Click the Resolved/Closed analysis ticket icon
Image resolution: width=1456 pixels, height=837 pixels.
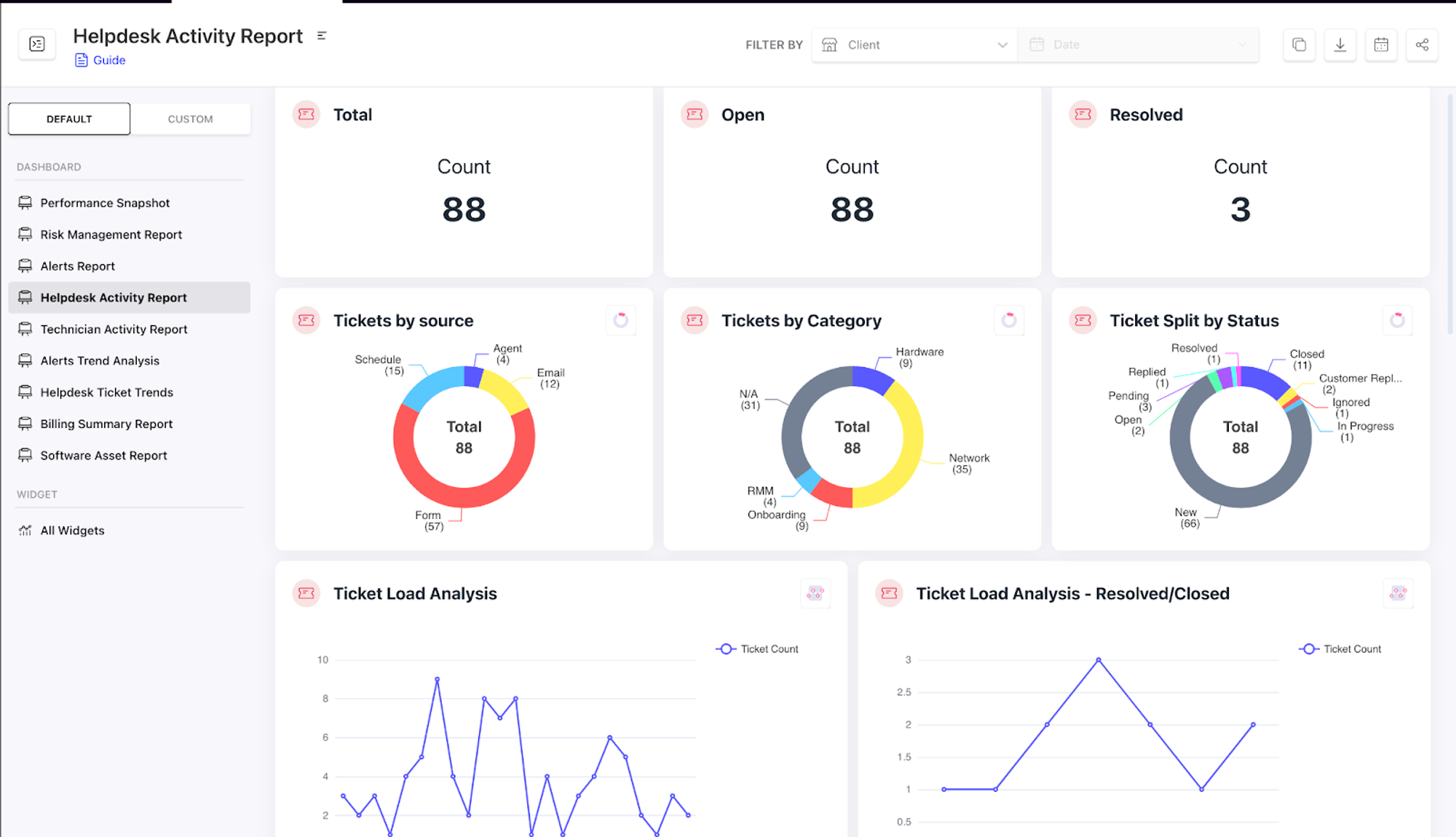tap(889, 593)
